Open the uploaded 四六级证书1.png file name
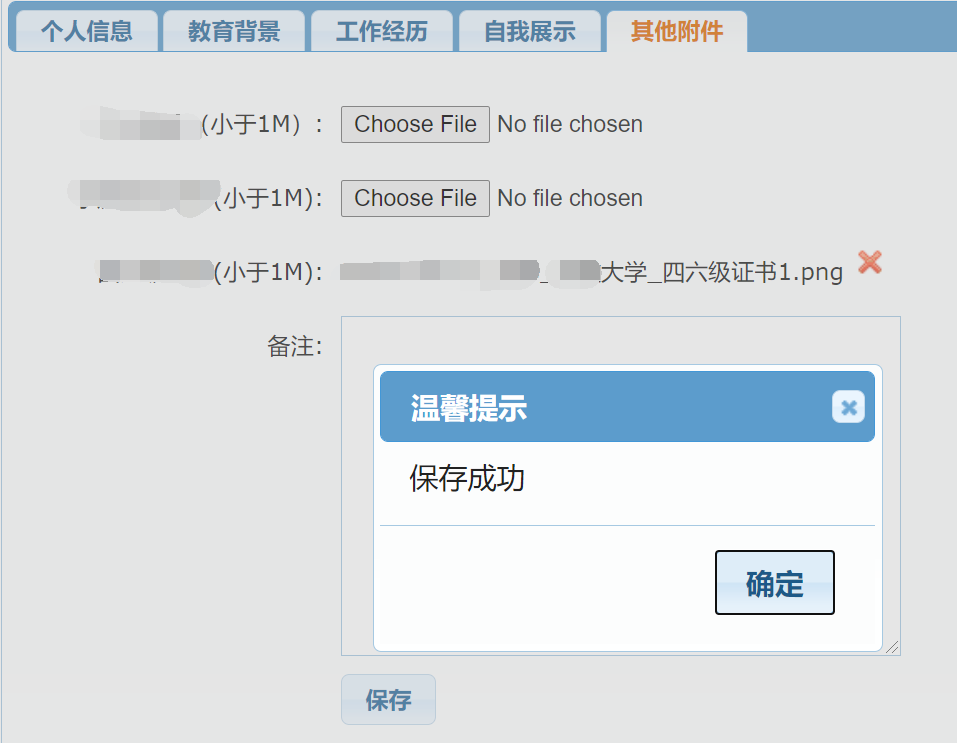 (x=591, y=272)
